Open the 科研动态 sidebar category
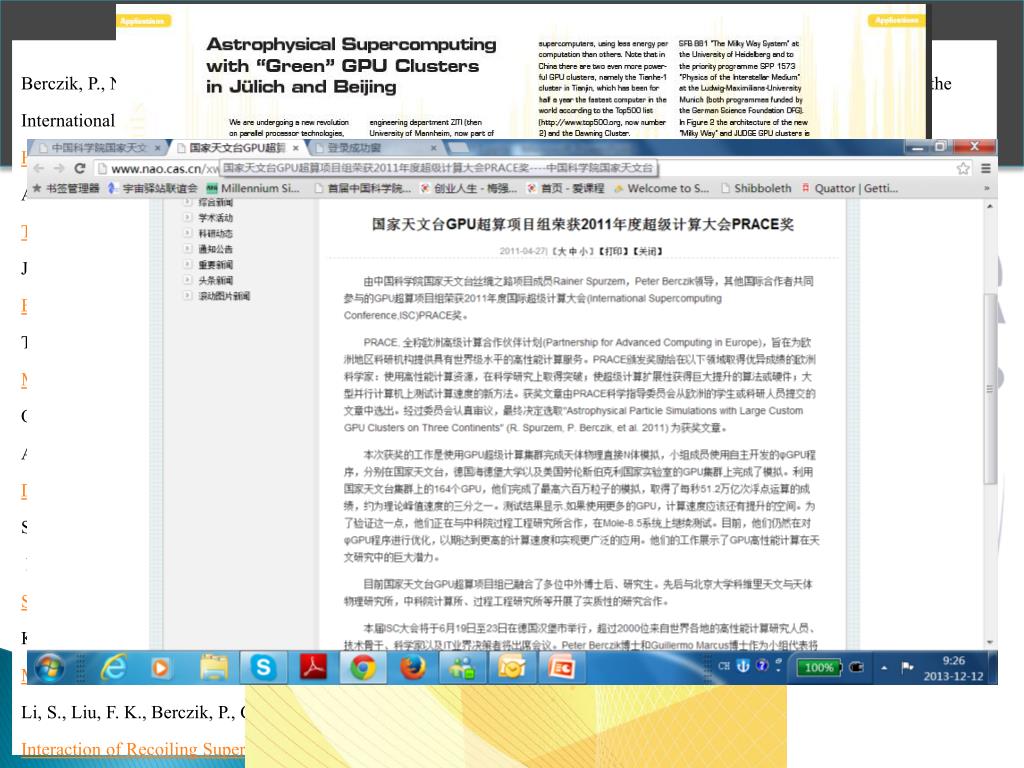This screenshot has height=768, width=1024. point(216,233)
